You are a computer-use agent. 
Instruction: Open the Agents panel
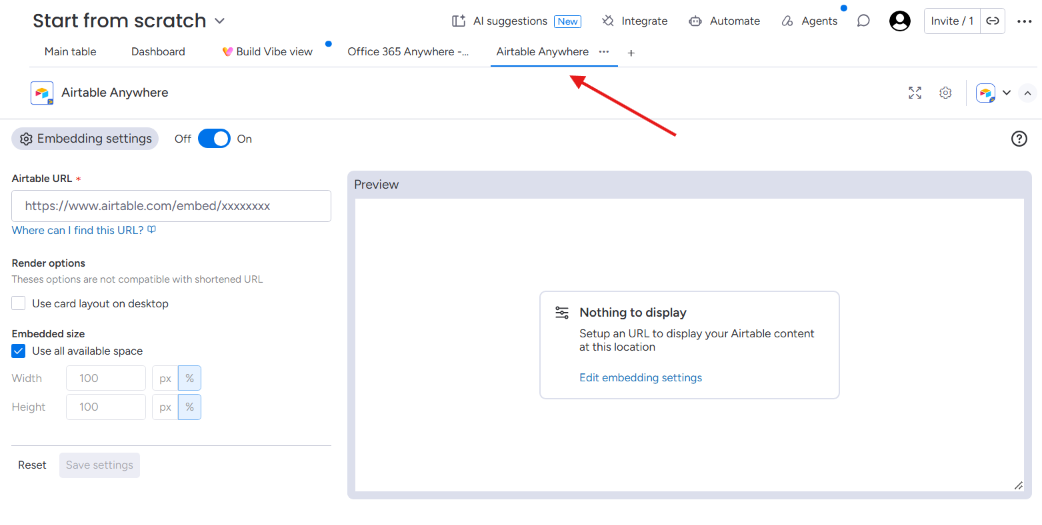809,21
